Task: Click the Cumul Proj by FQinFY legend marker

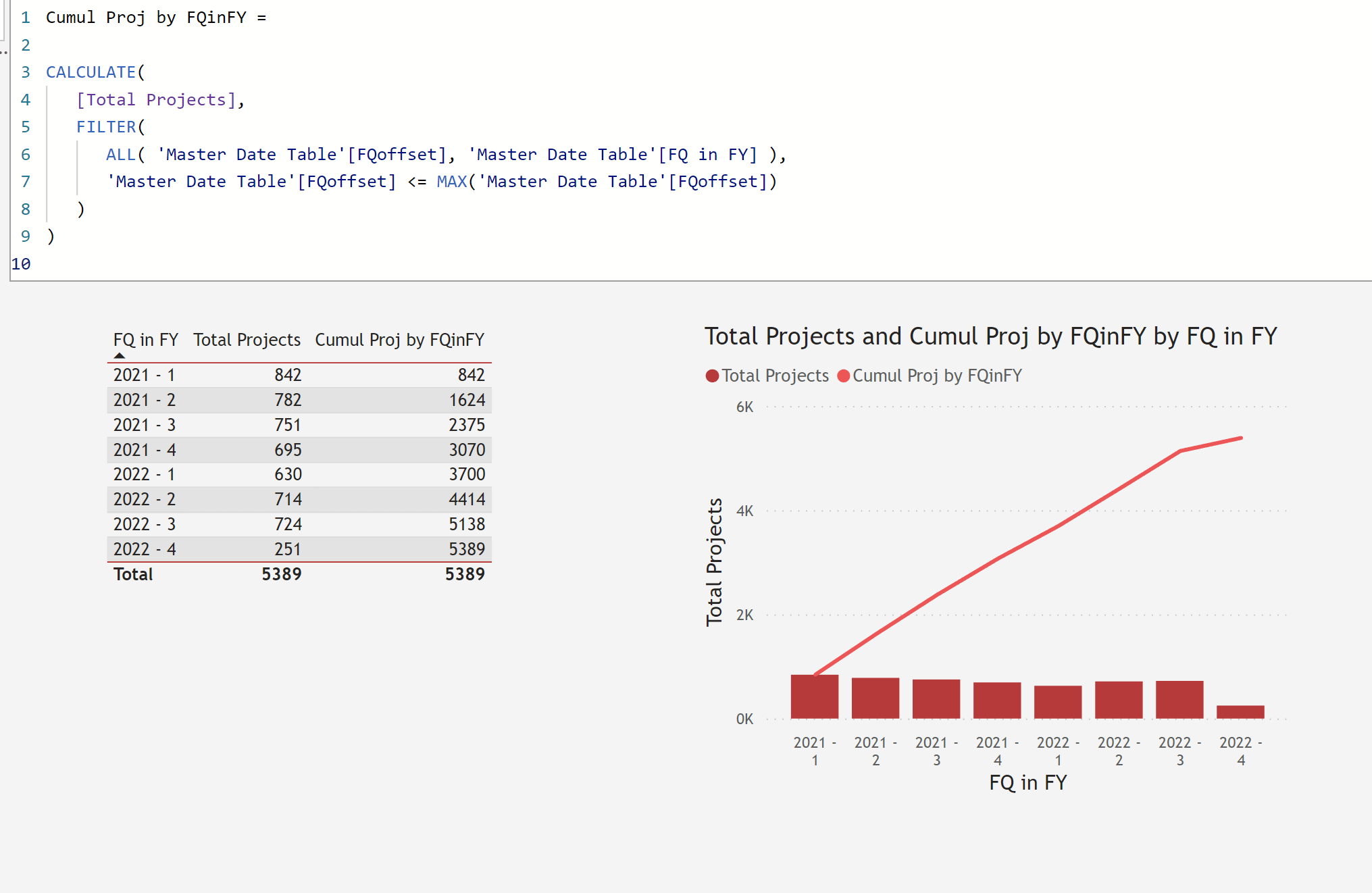Action: click(844, 376)
